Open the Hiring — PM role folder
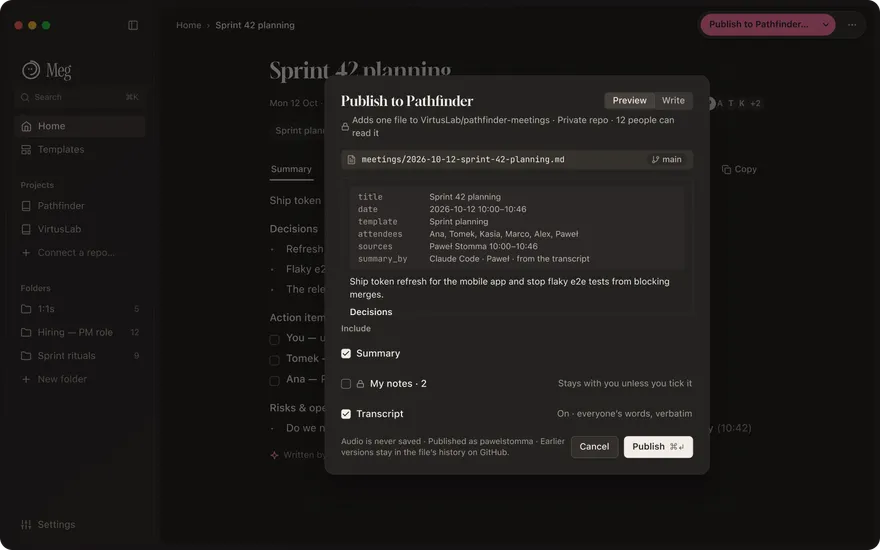 coord(80,333)
